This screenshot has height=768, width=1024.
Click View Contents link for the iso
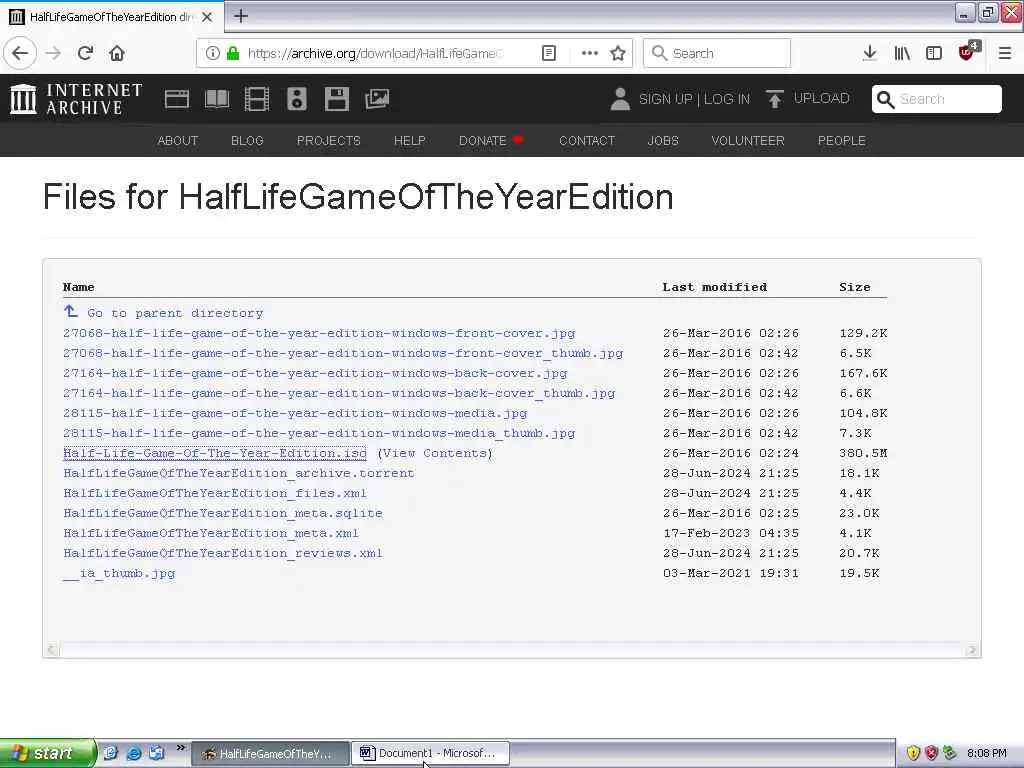[x=435, y=453]
